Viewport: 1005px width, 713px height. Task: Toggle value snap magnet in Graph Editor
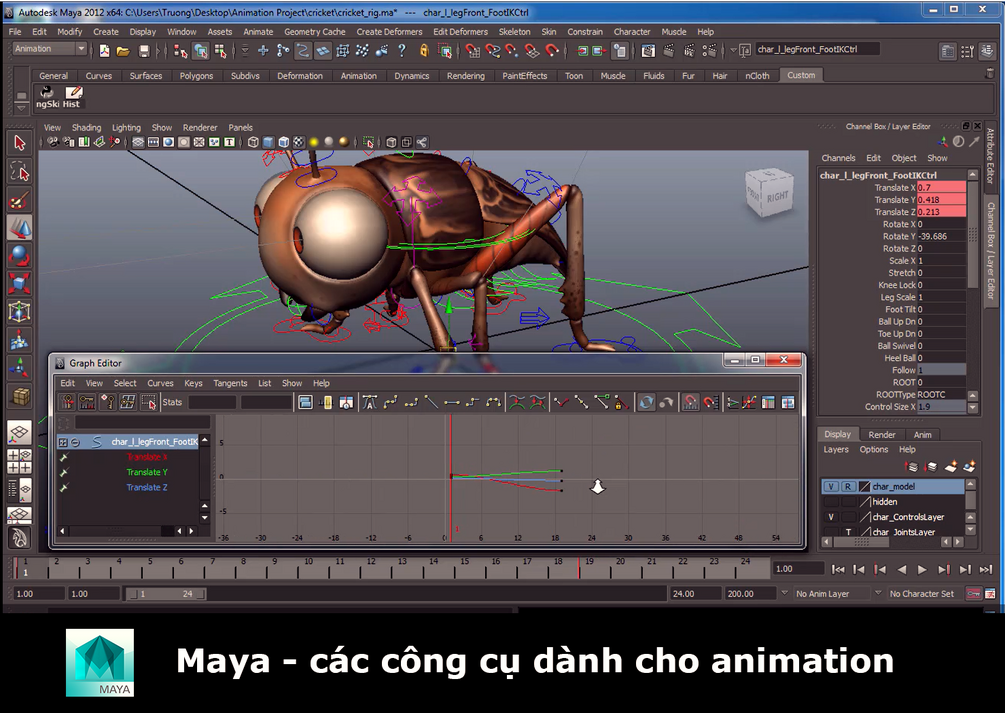pos(710,402)
